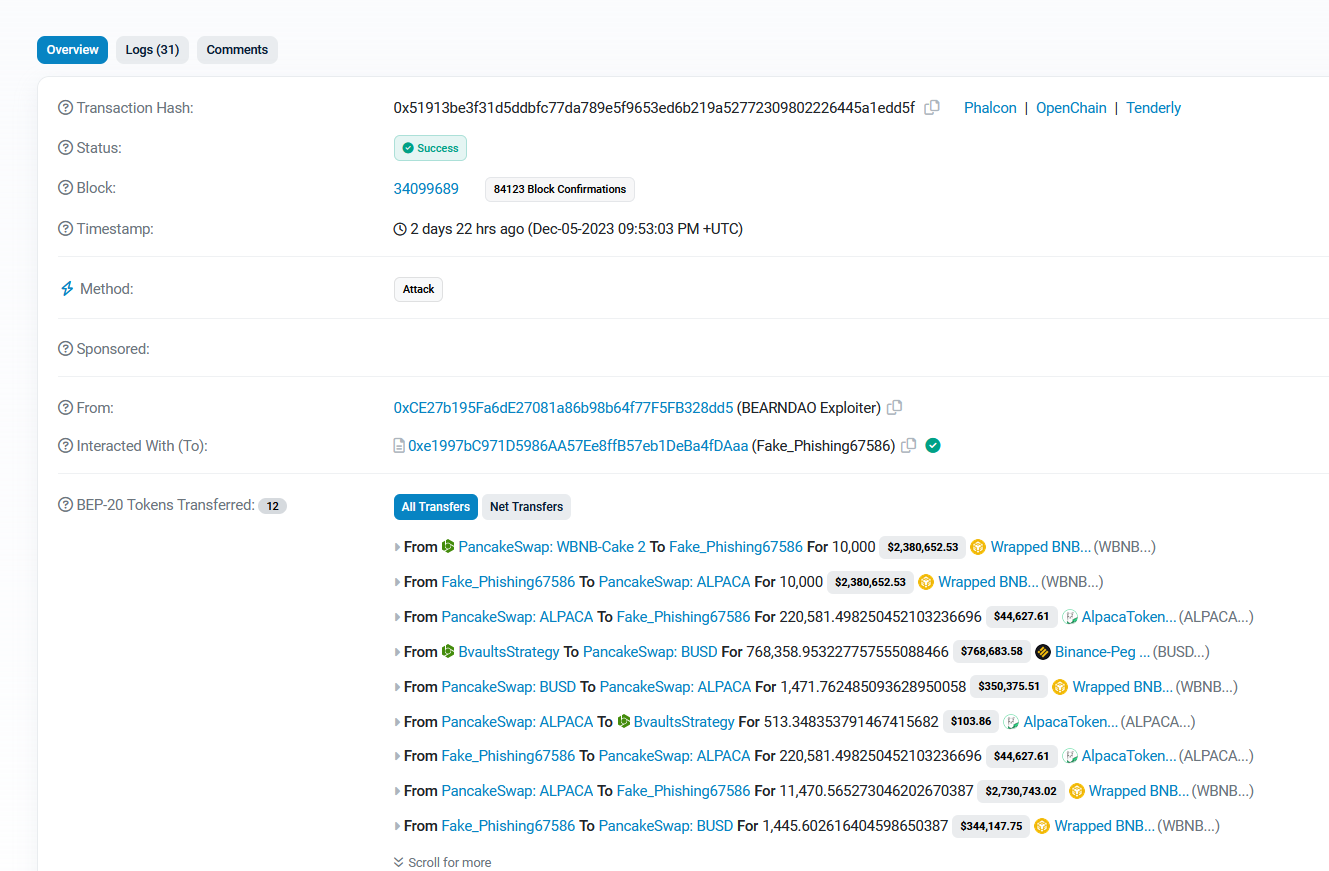Click the lightning icon next to Method
The height and width of the screenshot is (871, 1329).
(67, 289)
